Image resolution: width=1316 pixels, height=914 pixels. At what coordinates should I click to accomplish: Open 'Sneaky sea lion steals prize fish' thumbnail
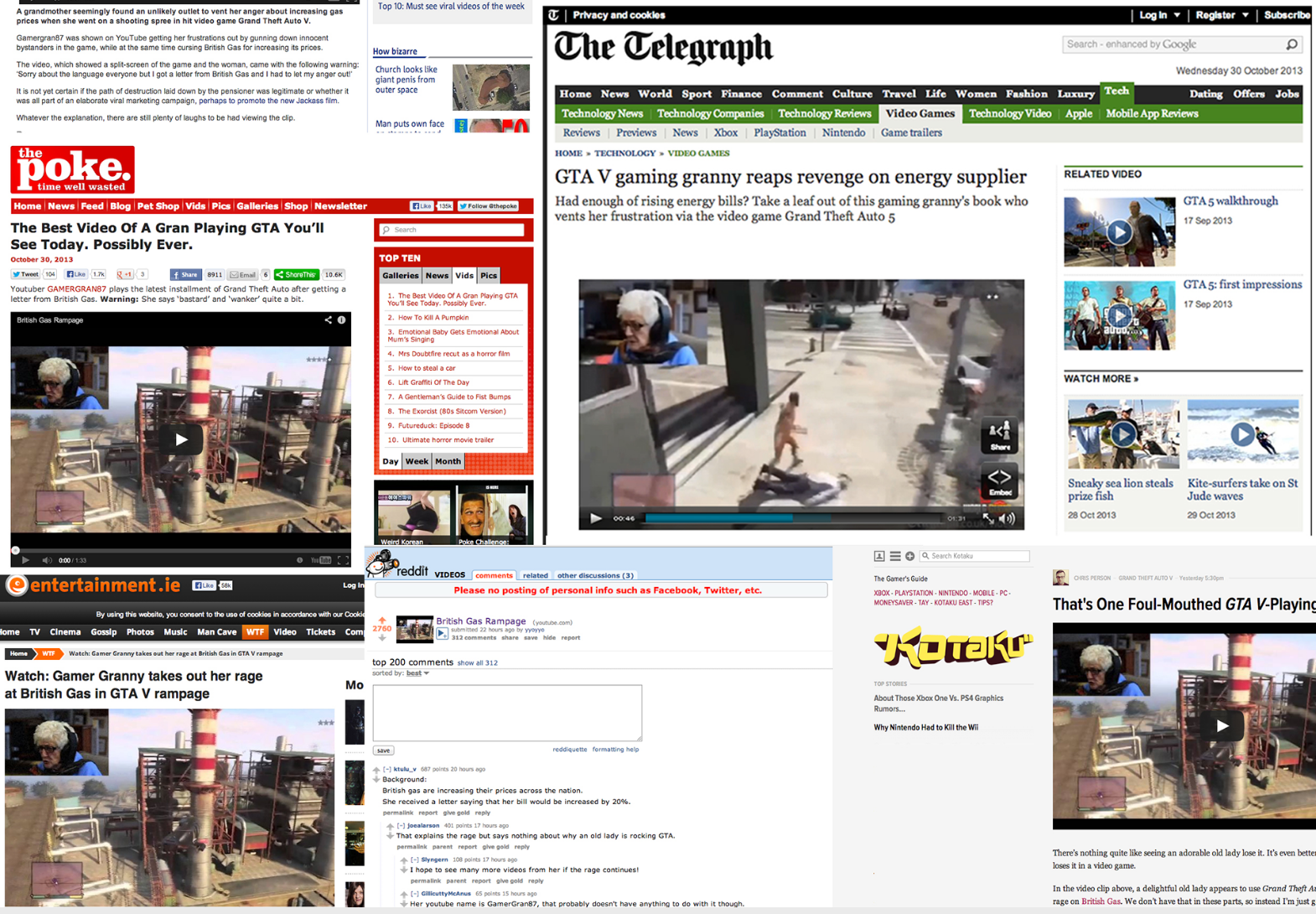tap(1123, 434)
